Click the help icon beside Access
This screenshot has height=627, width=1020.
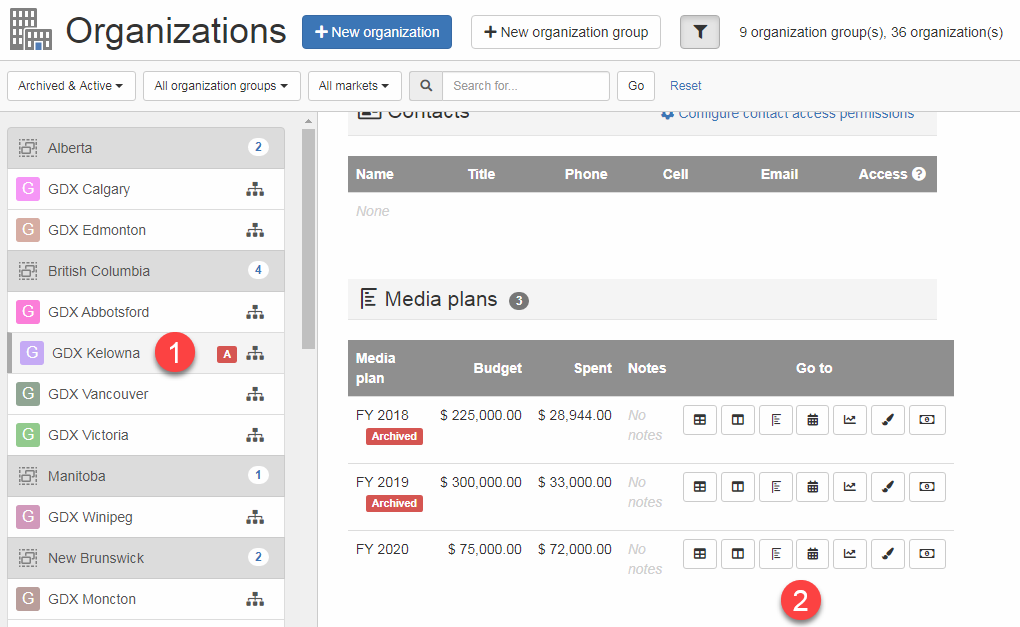[919, 174]
